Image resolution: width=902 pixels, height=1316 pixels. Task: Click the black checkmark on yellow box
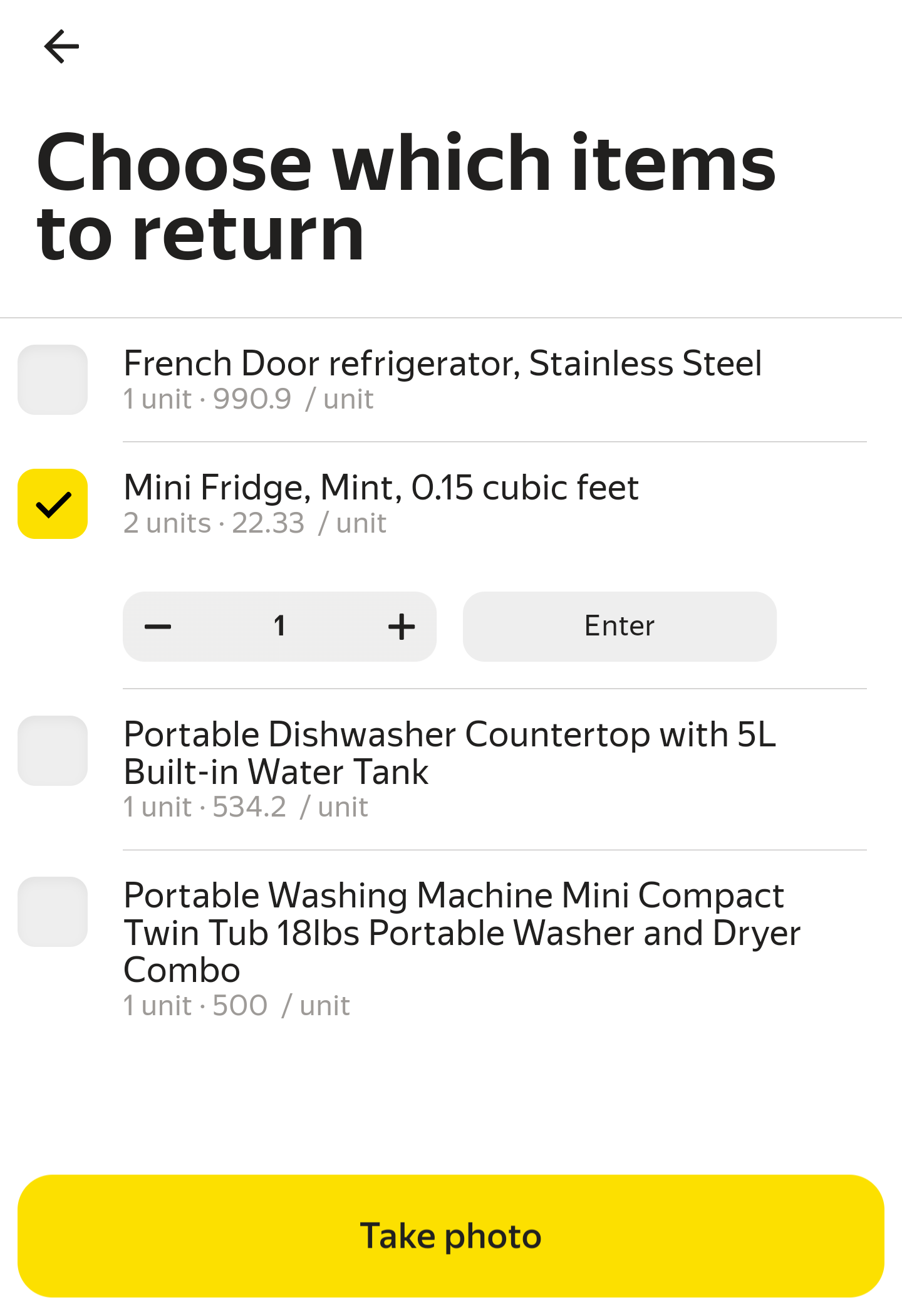(53, 504)
